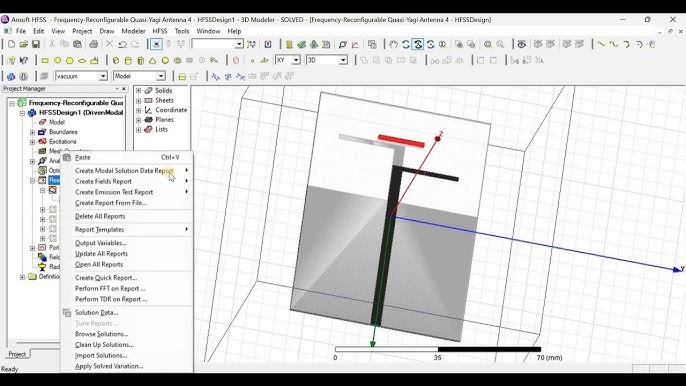Draw an ellipse with the ellipse tool
The image size is (686, 386).
pos(82,60)
